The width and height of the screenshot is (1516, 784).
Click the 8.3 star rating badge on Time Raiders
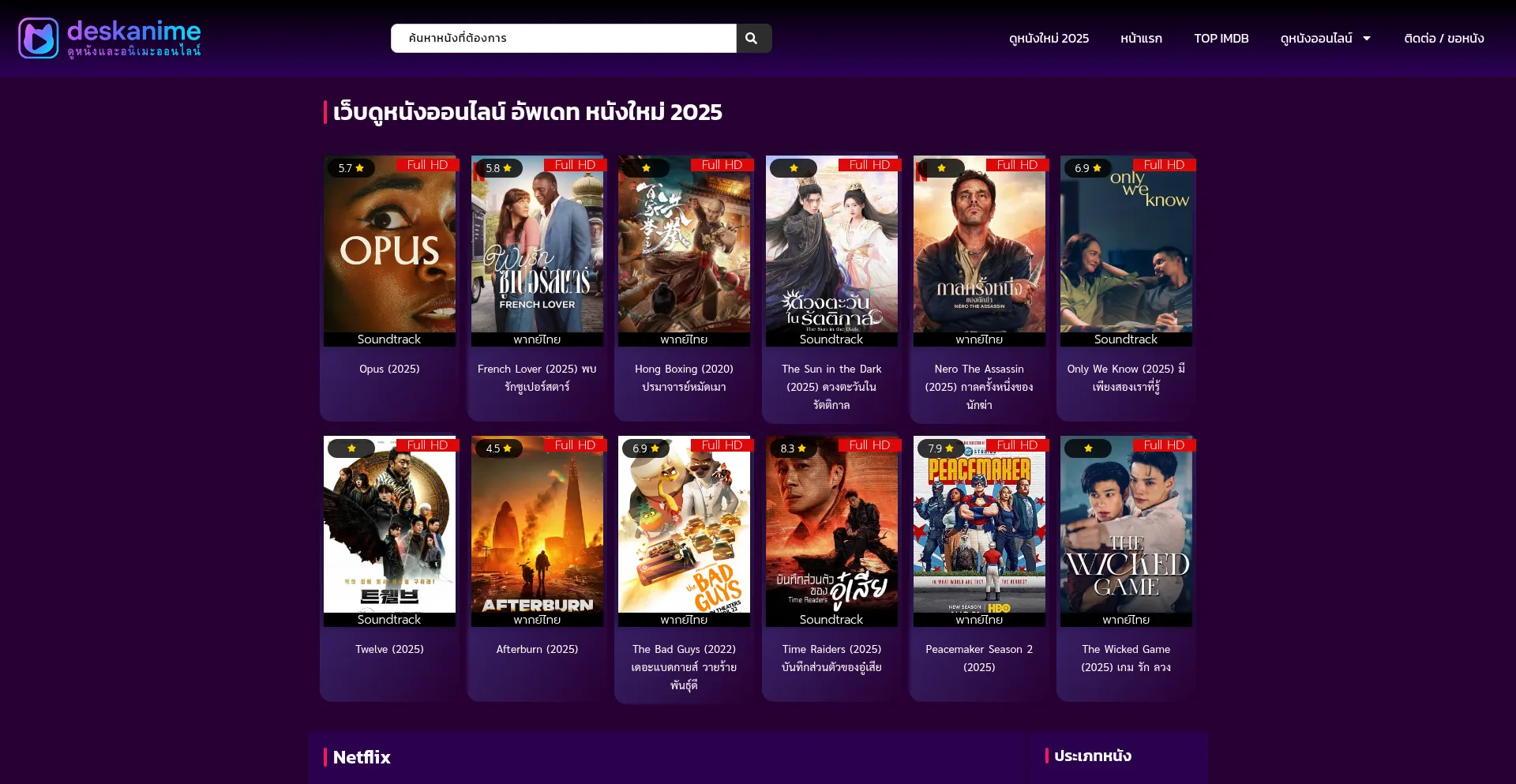click(x=793, y=448)
